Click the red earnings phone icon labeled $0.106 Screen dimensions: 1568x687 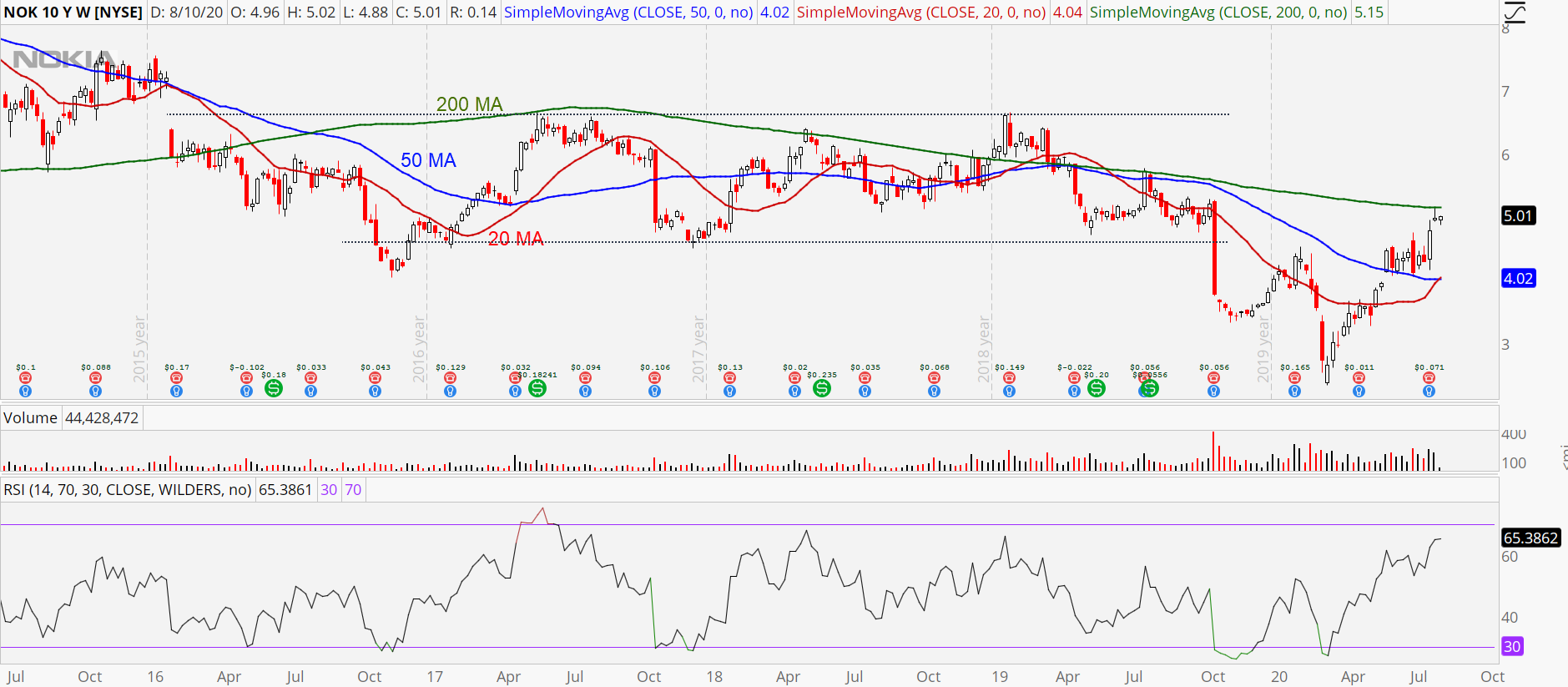654,378
